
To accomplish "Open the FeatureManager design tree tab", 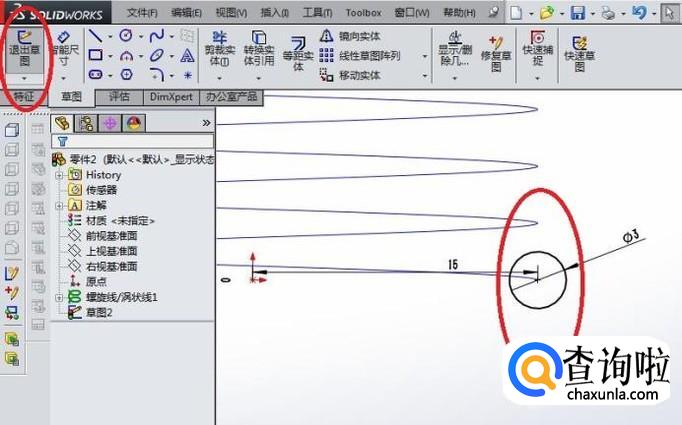I will (62, 123).
